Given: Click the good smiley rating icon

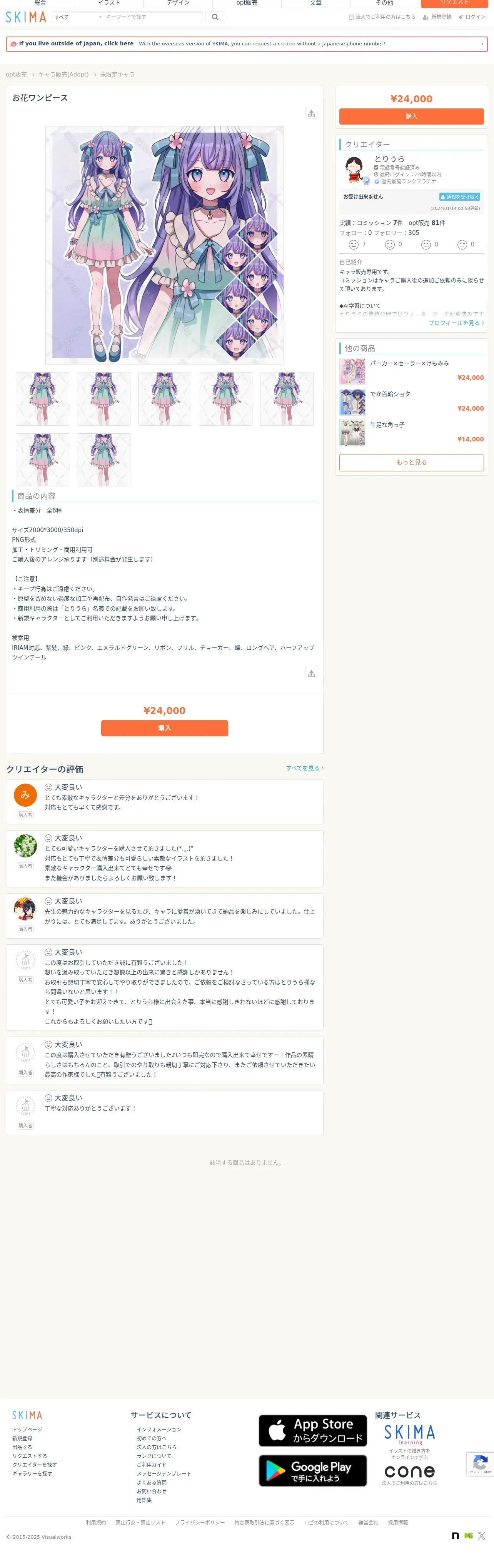Looking at the screenshot, I should point(390,244).
